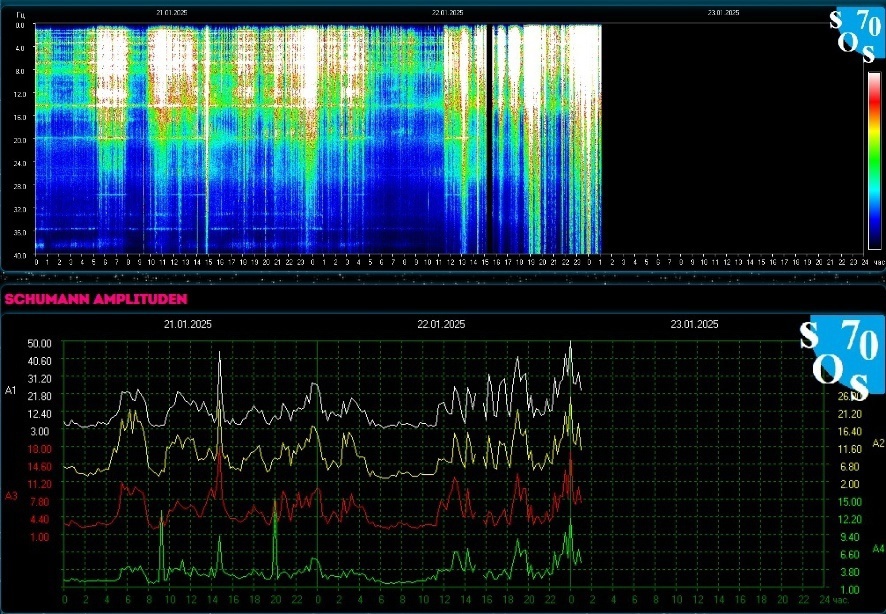Image resolution: width=886 pixels, height=614 pixels.
Task: Click the 1.00 value on the right green axis
Action: click(x=848, y=590)
